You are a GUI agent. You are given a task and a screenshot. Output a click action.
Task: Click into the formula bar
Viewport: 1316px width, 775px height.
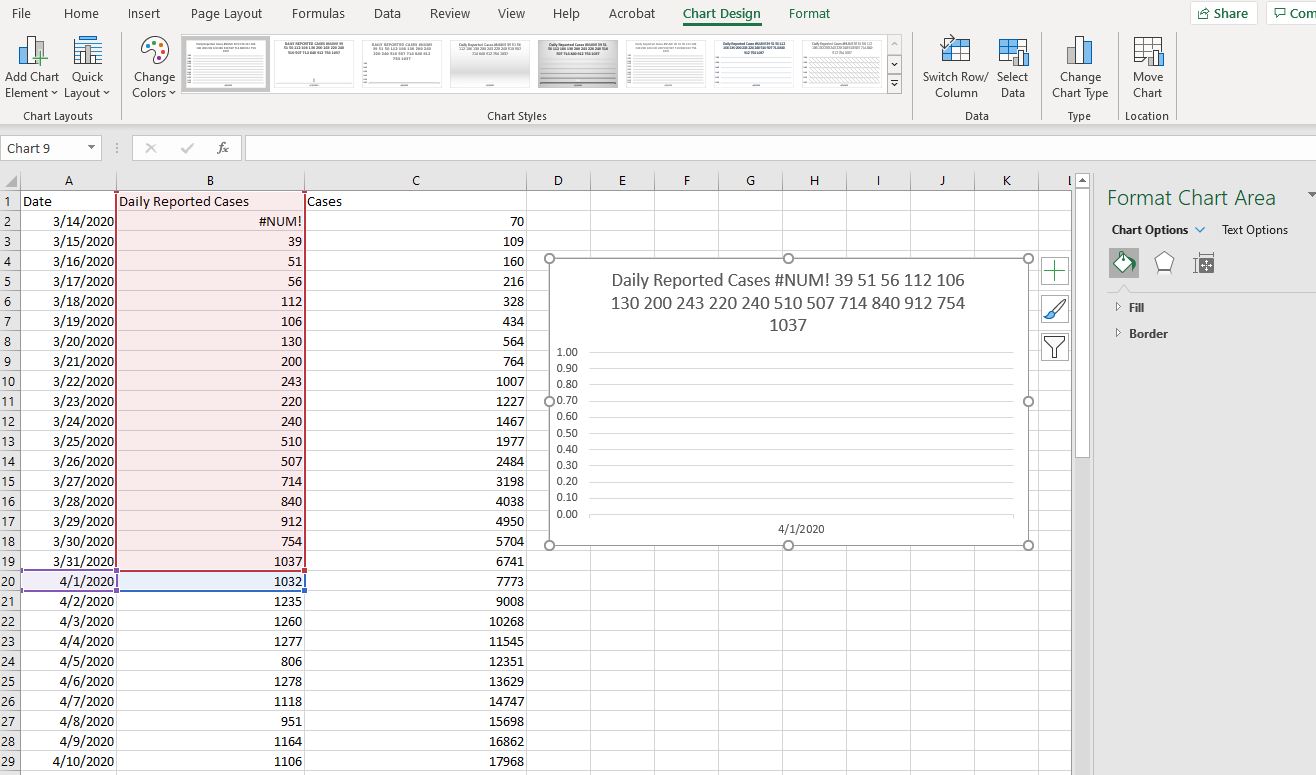(x=780, y=148)
